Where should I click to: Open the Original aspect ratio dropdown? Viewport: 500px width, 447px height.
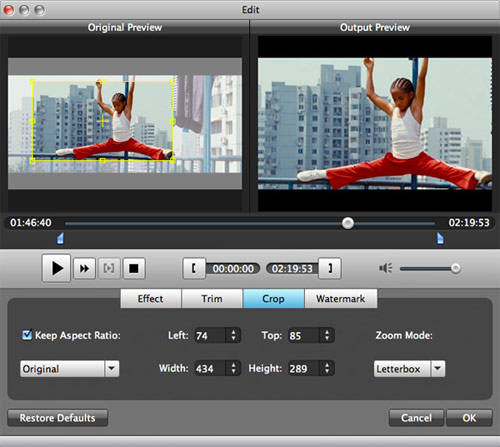point(70,369)
